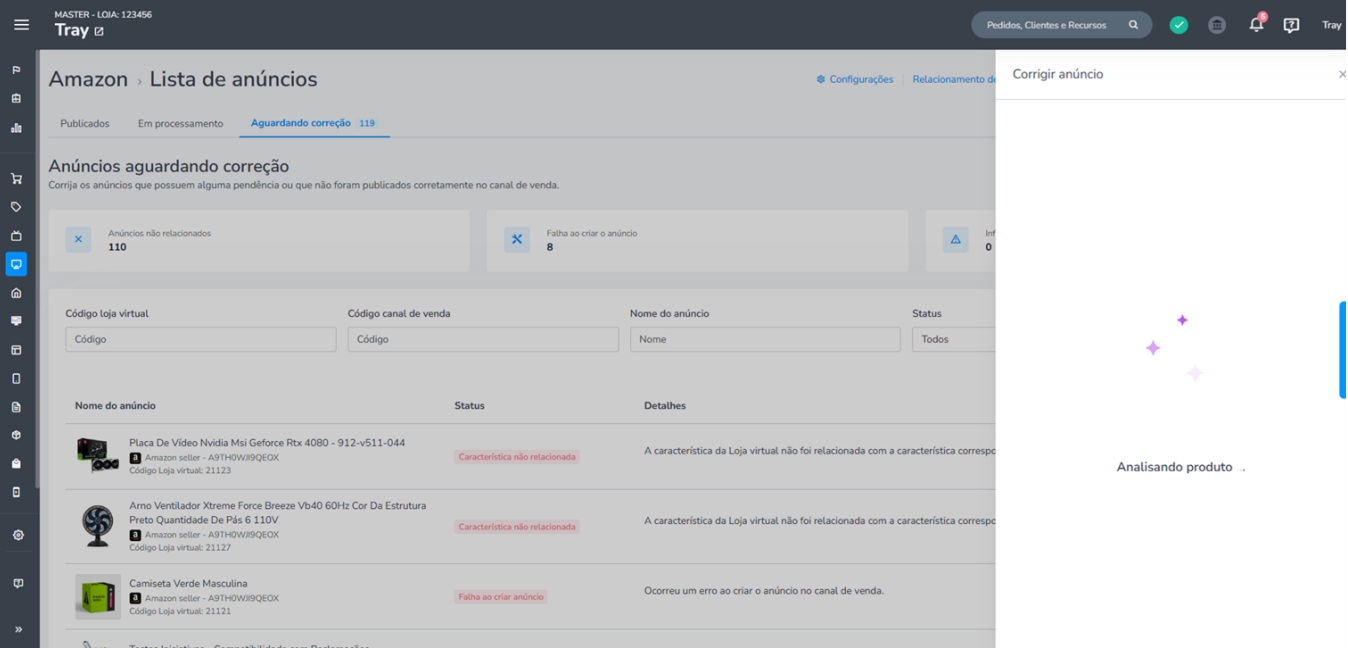Click Código Loja virtual: 21121 text
This screenshot has height=648, width=1348.
[180, 611]
